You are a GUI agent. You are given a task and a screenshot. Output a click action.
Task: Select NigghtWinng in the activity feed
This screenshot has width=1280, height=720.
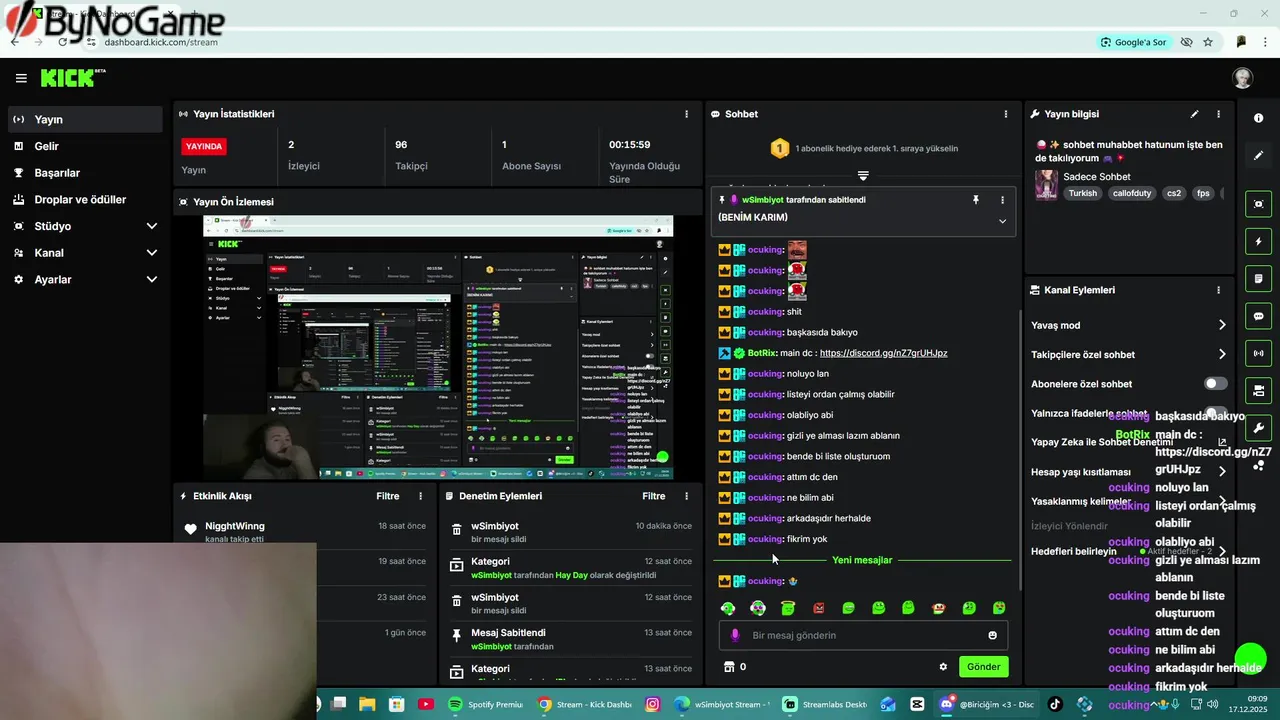(235, 526)
